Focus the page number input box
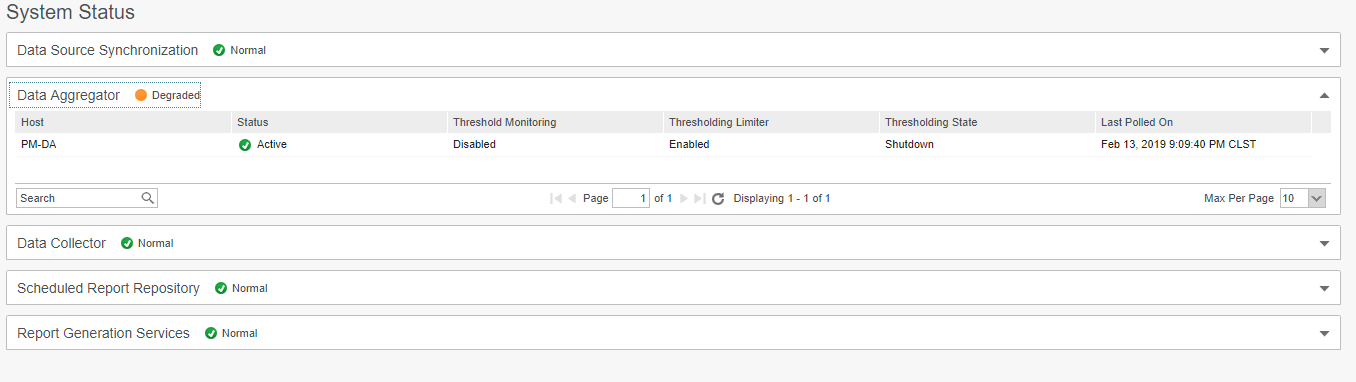Image resolution: width=1356 pixels, height=382 pixels. click(x=631, y=198)
